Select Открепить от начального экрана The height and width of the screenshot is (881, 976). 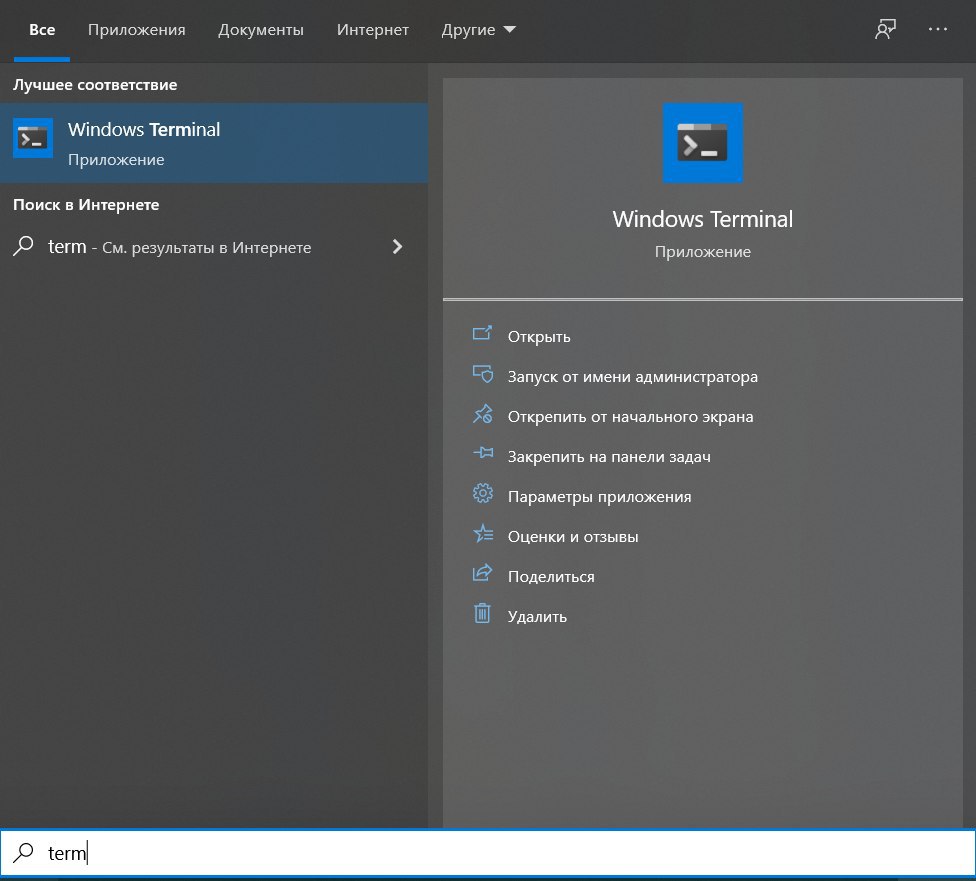point(630,417)
